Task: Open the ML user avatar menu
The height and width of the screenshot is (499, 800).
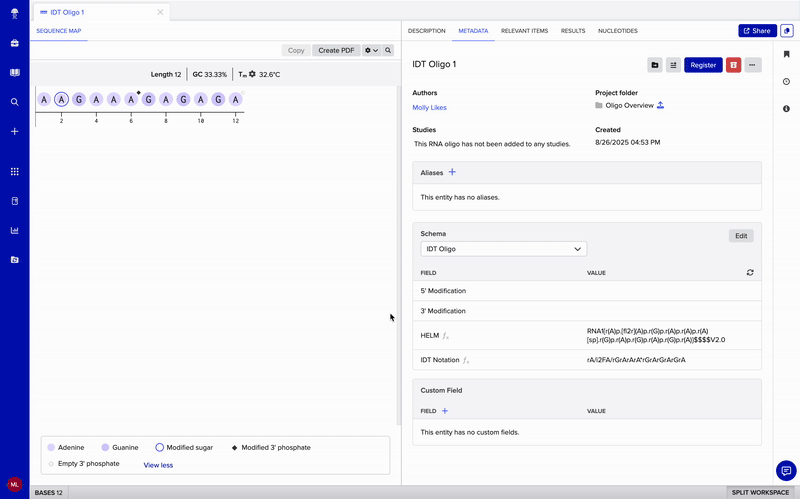Action: click(14, 484)
